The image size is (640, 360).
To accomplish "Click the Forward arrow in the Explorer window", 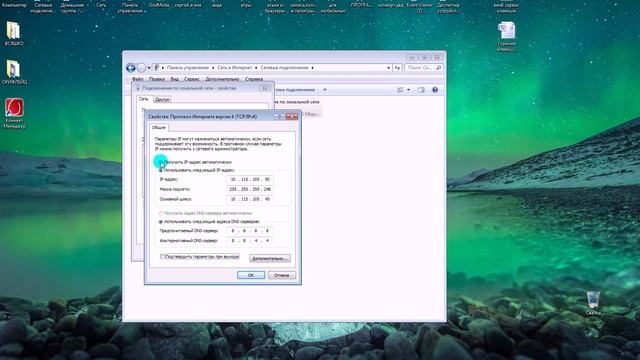I will pyautogui.click(x=141, y=68).
